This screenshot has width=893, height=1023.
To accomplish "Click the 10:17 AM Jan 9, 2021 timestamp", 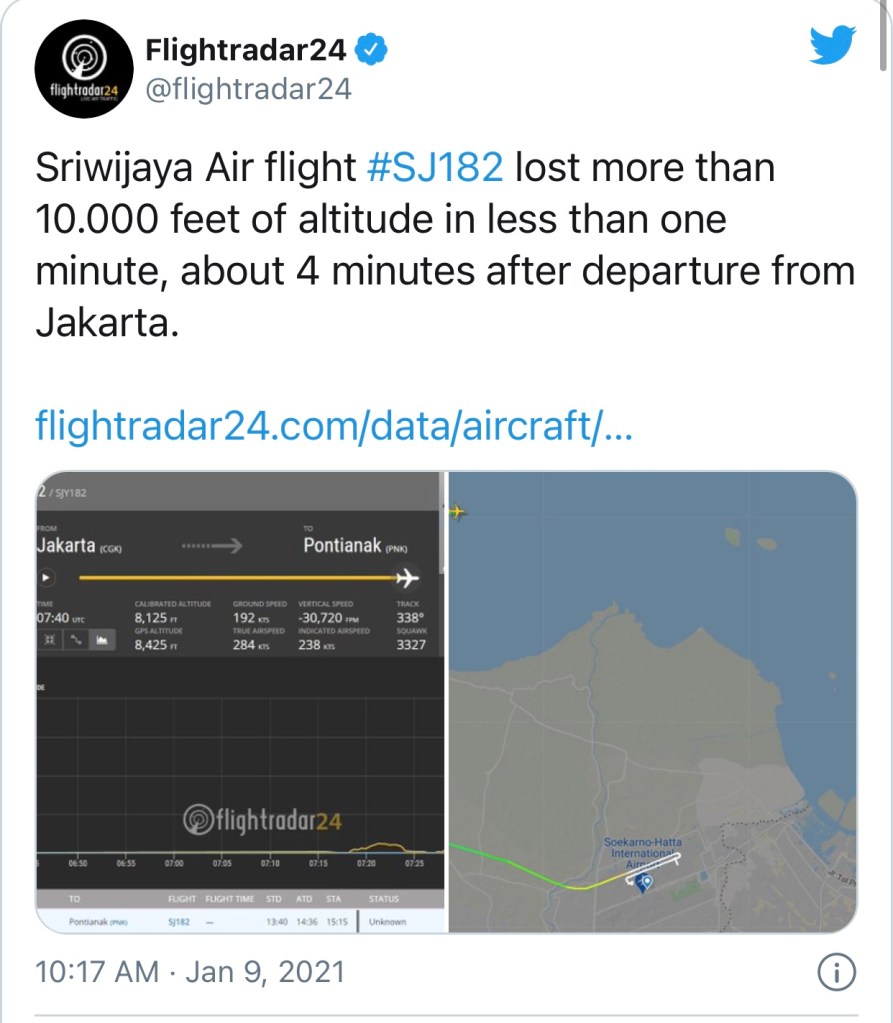I will [x=190, y=971].
